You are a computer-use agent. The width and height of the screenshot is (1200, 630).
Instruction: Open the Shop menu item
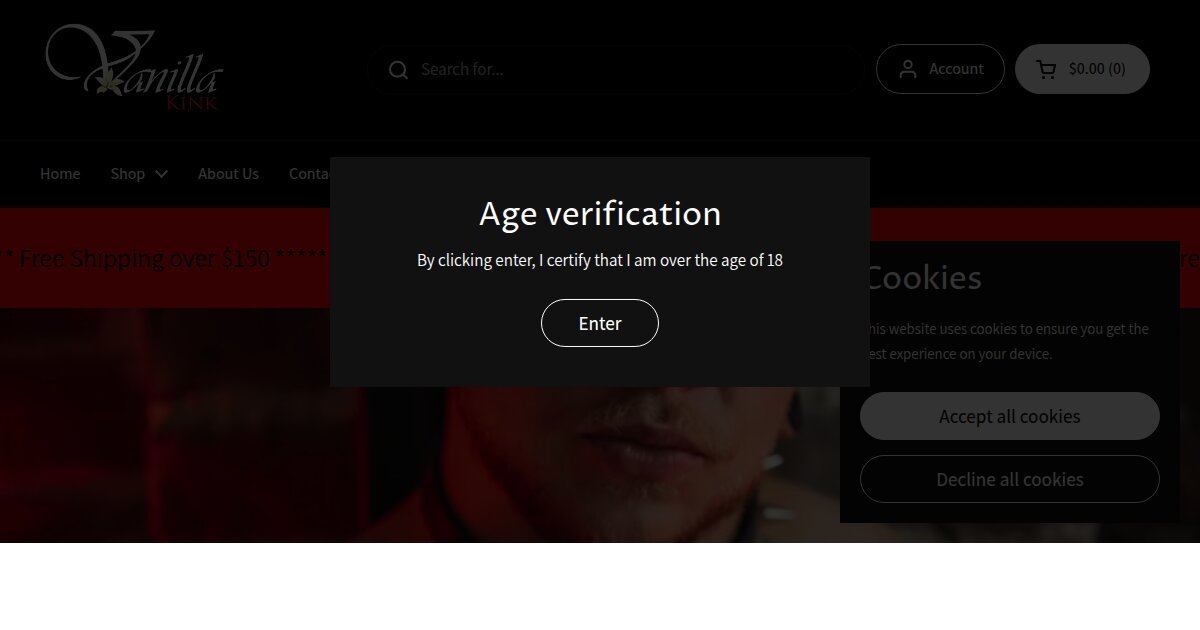click(128, 174)
